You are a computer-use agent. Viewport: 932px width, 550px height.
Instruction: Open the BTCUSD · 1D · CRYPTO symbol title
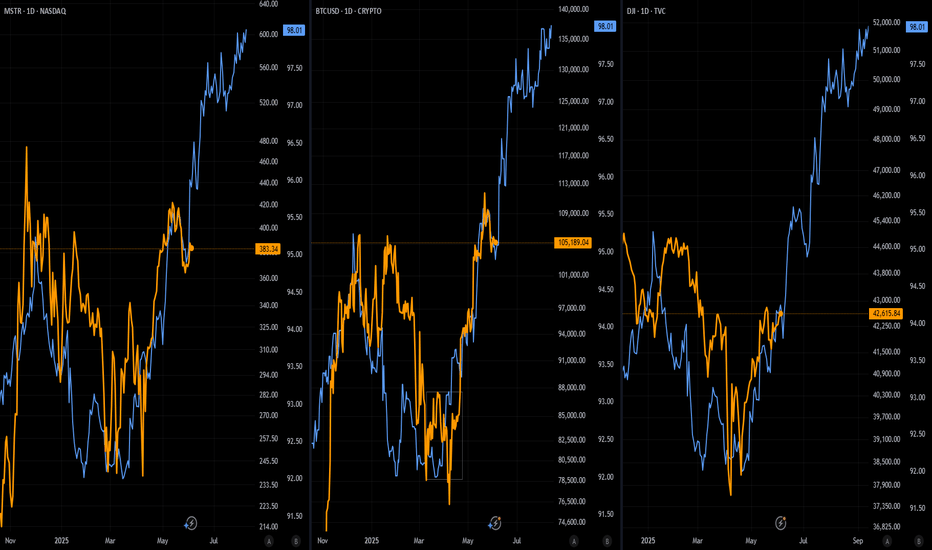tap(348, 11)
